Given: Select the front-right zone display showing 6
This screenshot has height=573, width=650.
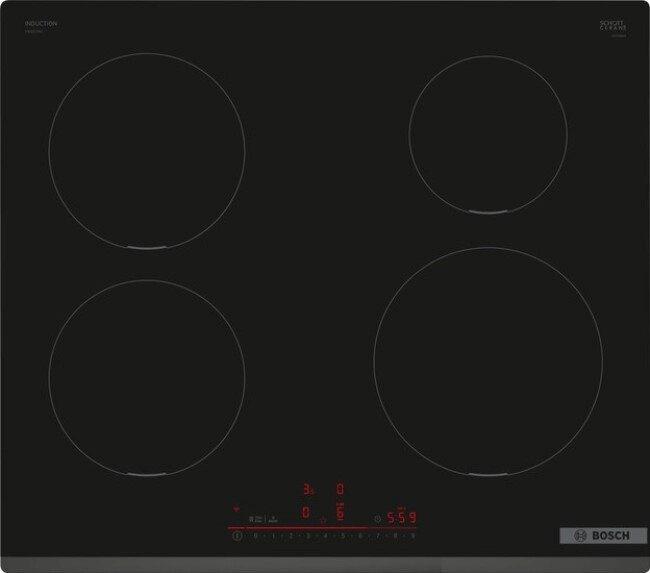Looking at the screenshot, I should click(x=340, y=514).
